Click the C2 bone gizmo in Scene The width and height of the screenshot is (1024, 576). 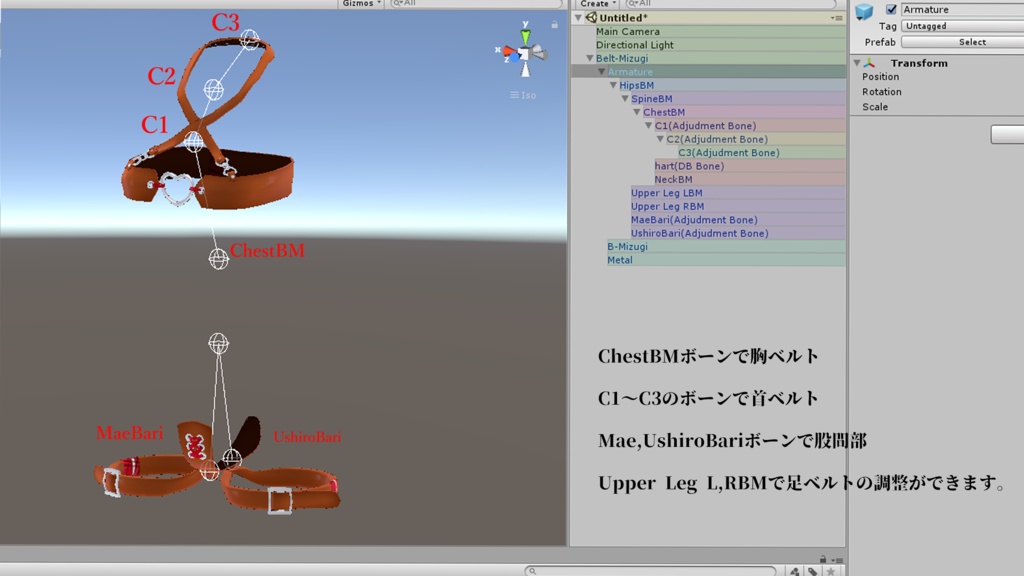214,89
